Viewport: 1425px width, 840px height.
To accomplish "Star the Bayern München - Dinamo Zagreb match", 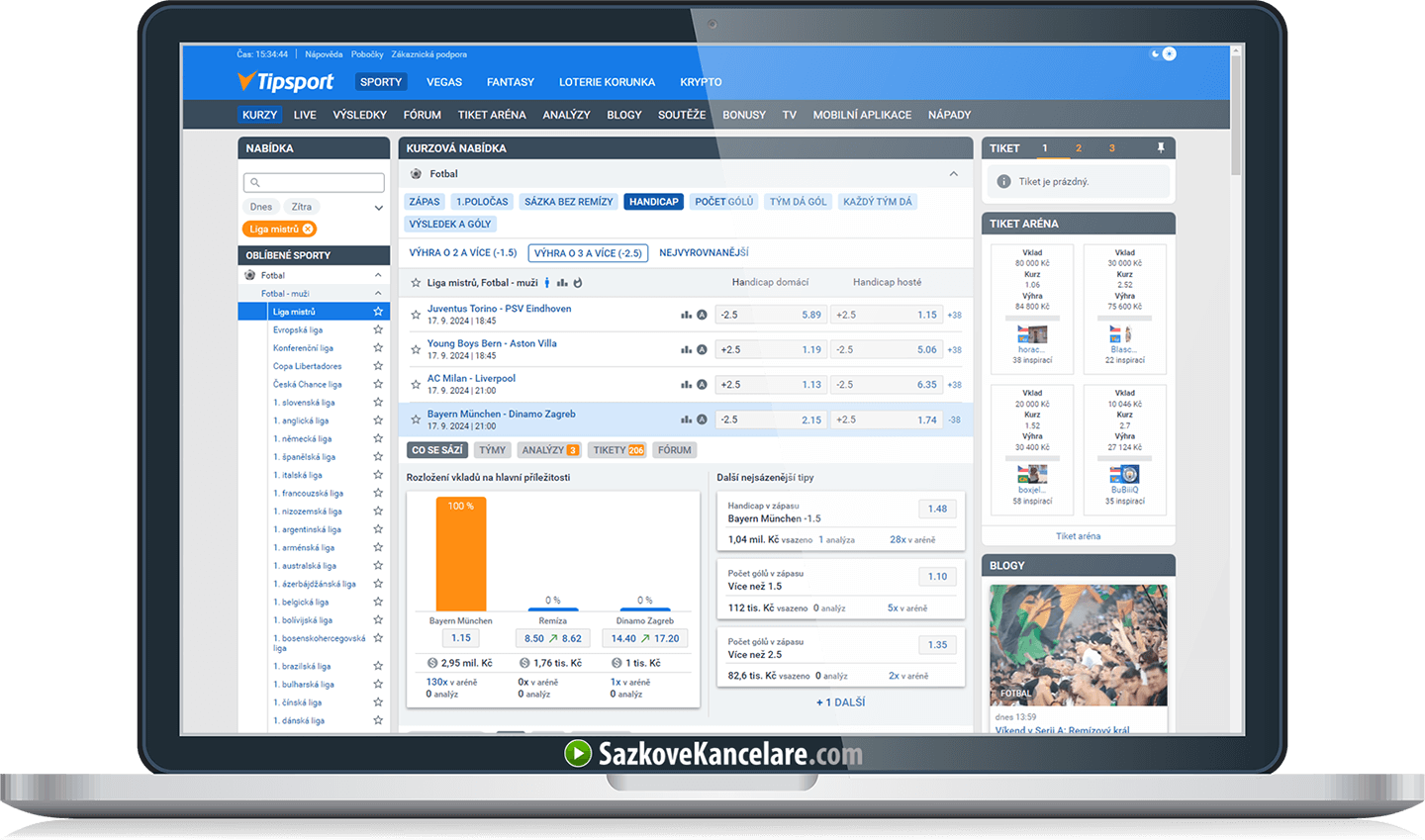I will coord(416,420).
